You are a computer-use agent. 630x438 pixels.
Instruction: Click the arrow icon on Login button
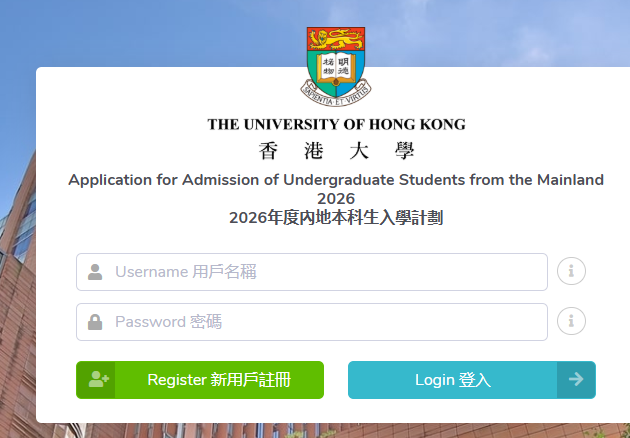coord(576,380)
